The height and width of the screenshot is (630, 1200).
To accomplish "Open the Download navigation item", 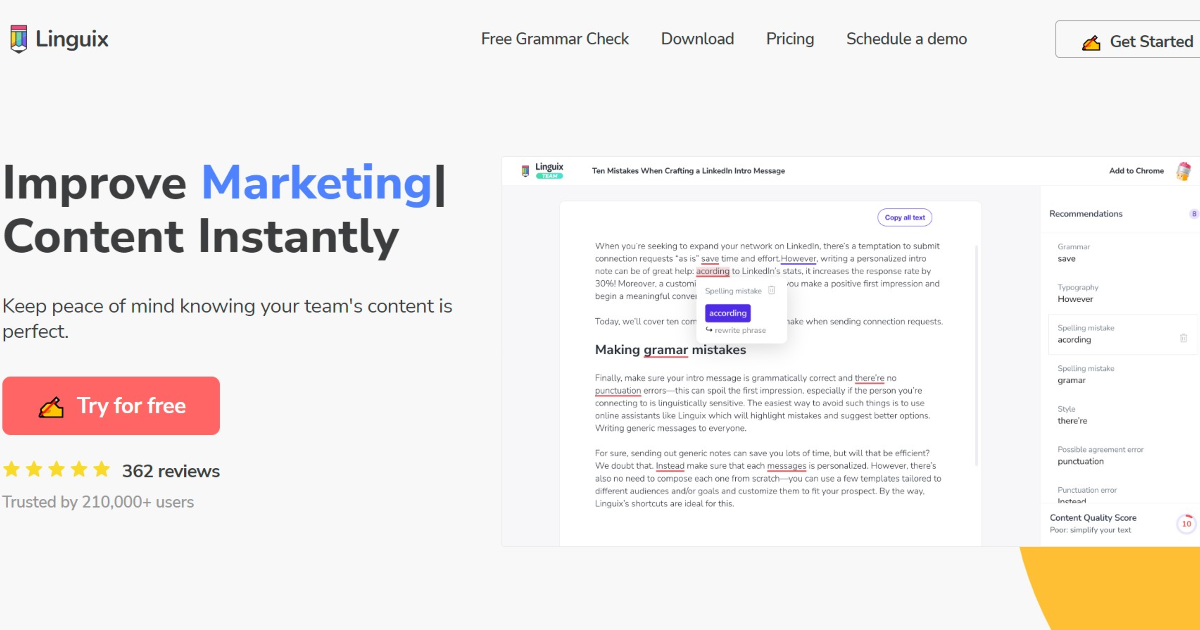I will click(x=697, y=39).
